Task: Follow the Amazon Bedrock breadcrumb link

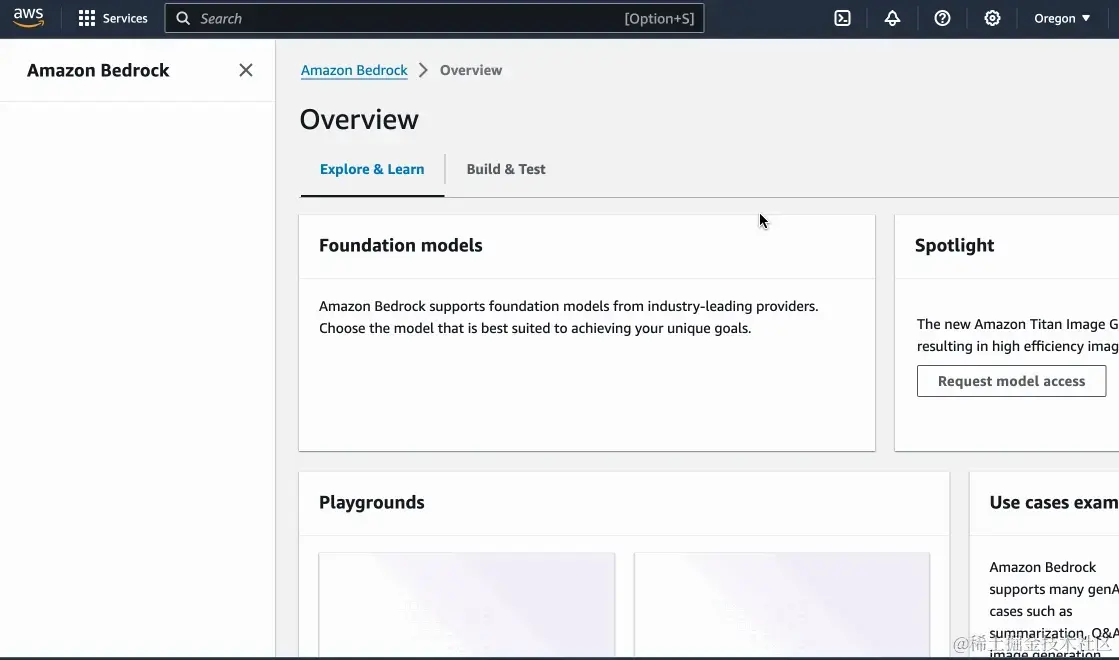Action: pyautogui.click(x=354, y=70)
